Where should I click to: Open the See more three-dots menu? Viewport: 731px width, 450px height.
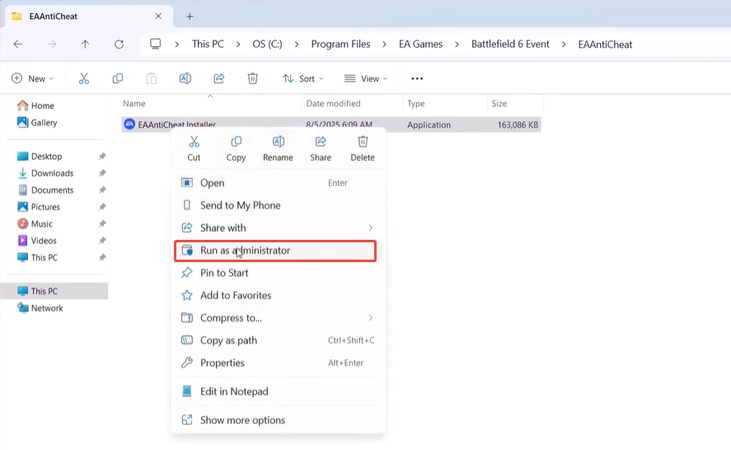(417, 78)
